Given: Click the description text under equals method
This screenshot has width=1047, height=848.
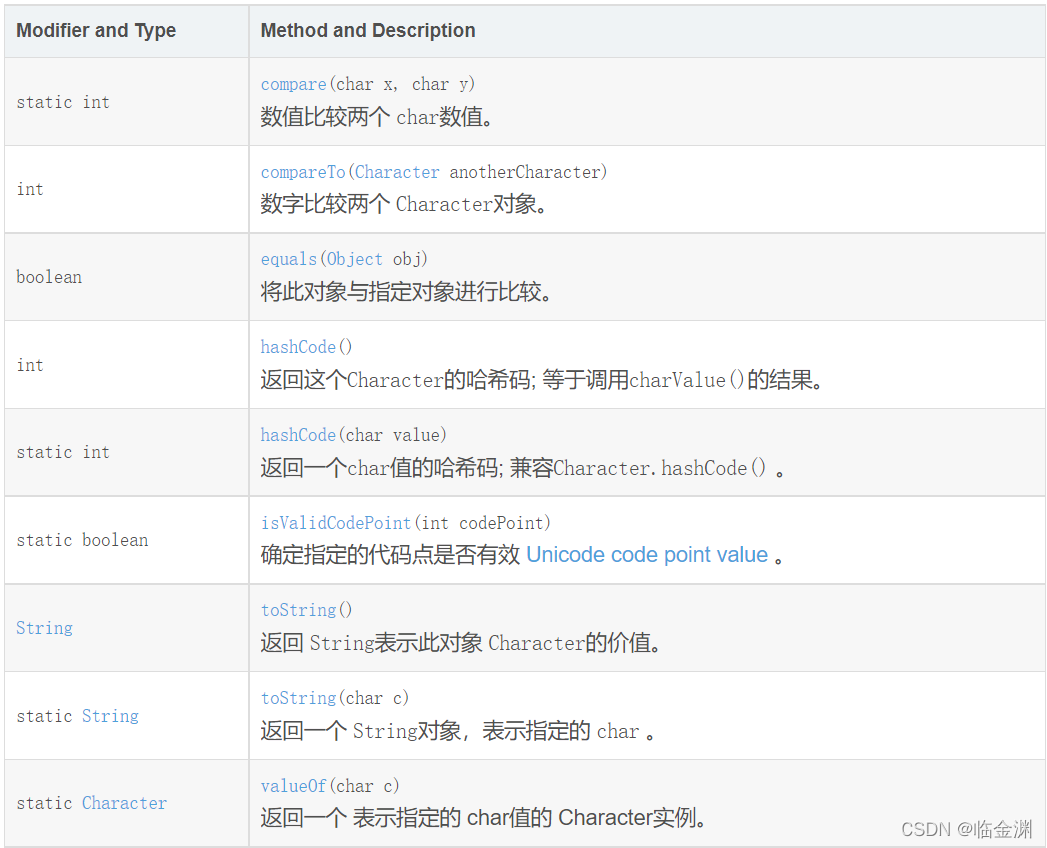Looking at the screenshot, I should 406,292.
